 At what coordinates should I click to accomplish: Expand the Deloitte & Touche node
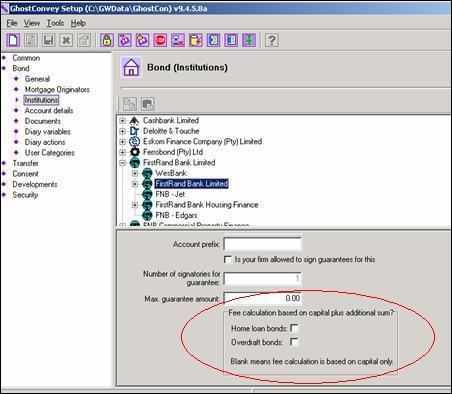coord(122,131)
